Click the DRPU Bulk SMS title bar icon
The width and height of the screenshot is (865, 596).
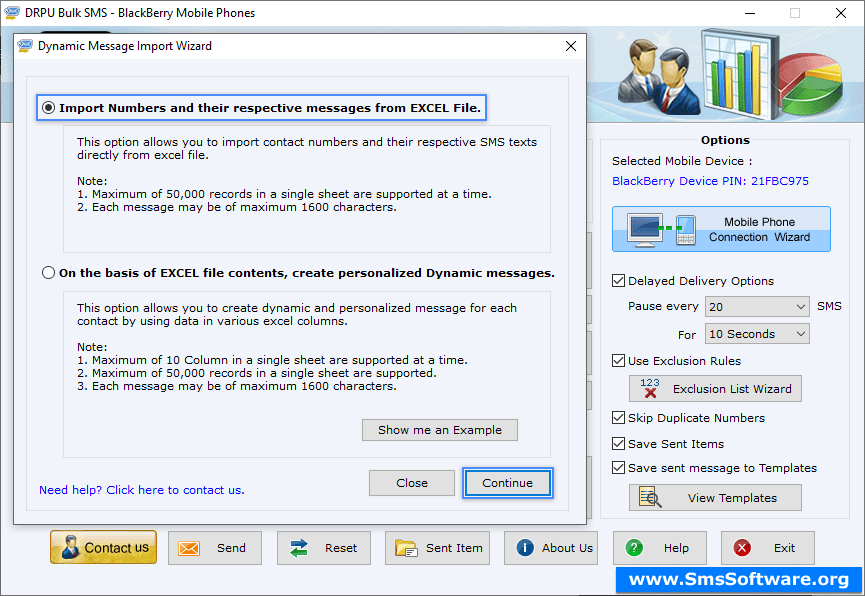[12, 12]
